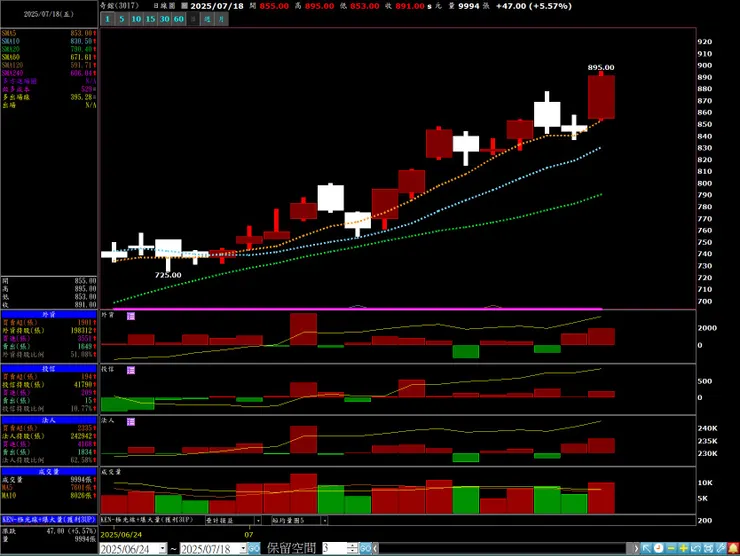Select the daily period button

193,19
